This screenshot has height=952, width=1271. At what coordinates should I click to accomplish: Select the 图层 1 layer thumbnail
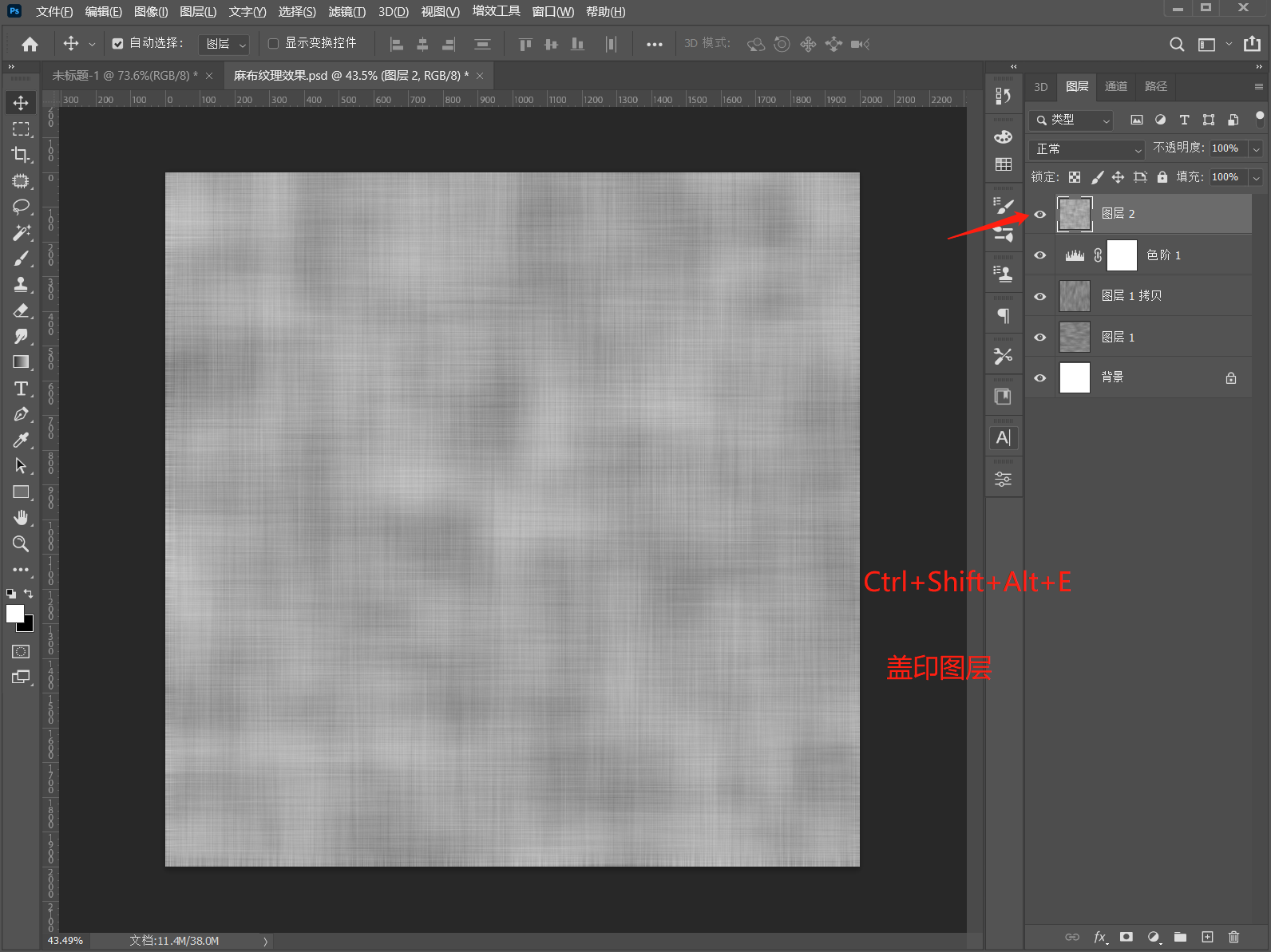click(x=1075, y=337)
